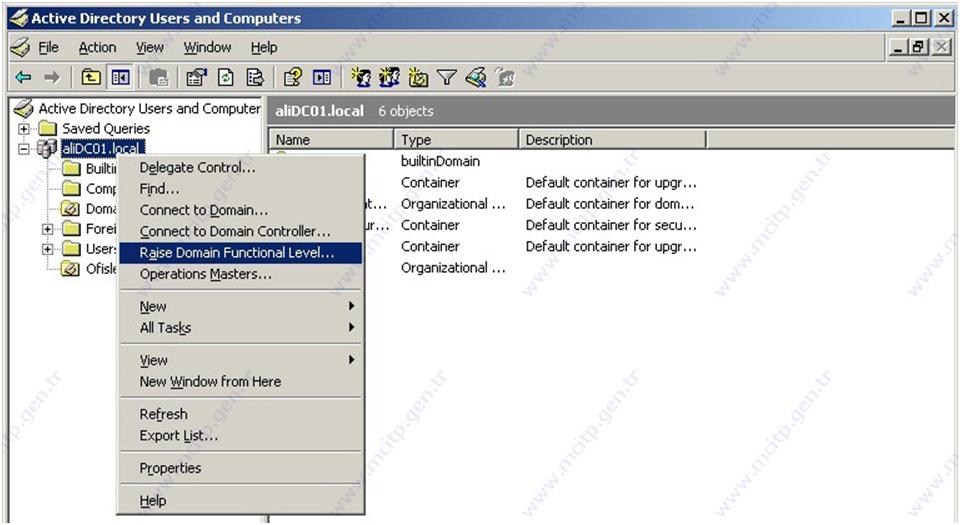This screenshot has width=960, height=525.
Task: Select Connect to Domain... entry
Action: click(x=241, y=210)
